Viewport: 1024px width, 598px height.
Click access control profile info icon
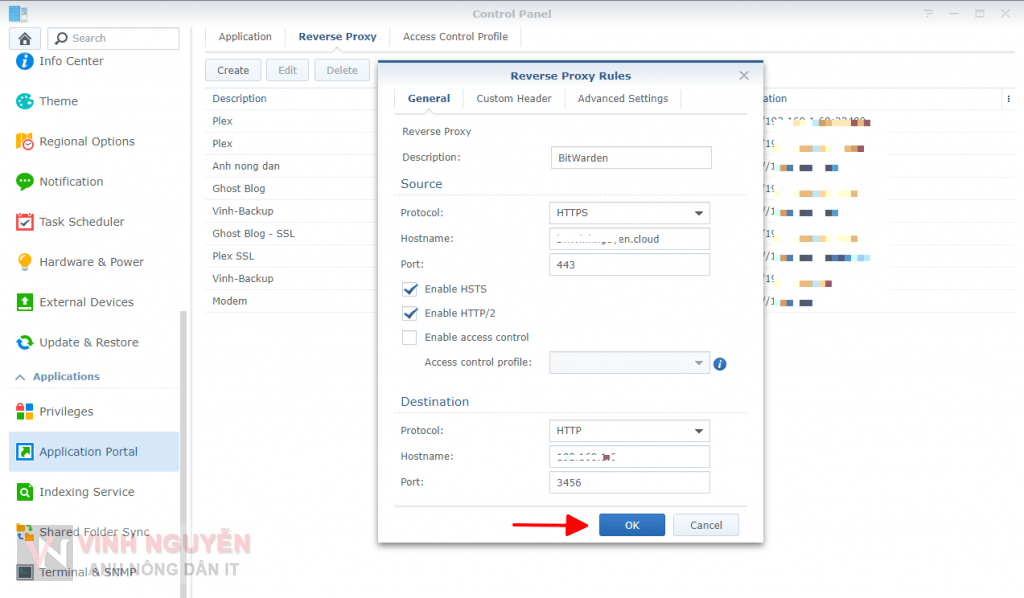[720, 364]
